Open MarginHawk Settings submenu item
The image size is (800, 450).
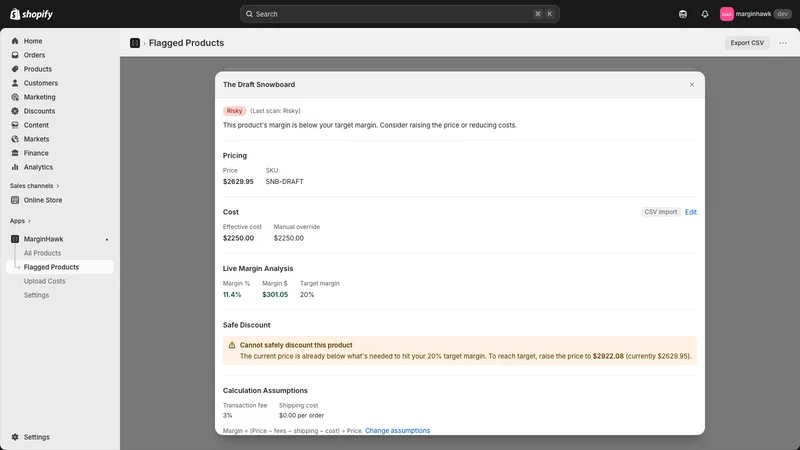click(x=36, y=295)
